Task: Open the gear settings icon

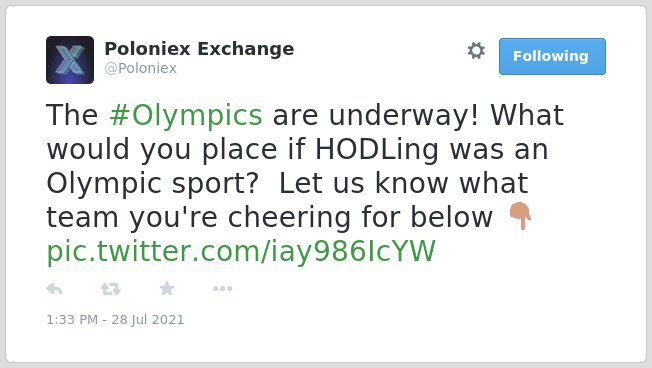Action: [x=476, y=51]
